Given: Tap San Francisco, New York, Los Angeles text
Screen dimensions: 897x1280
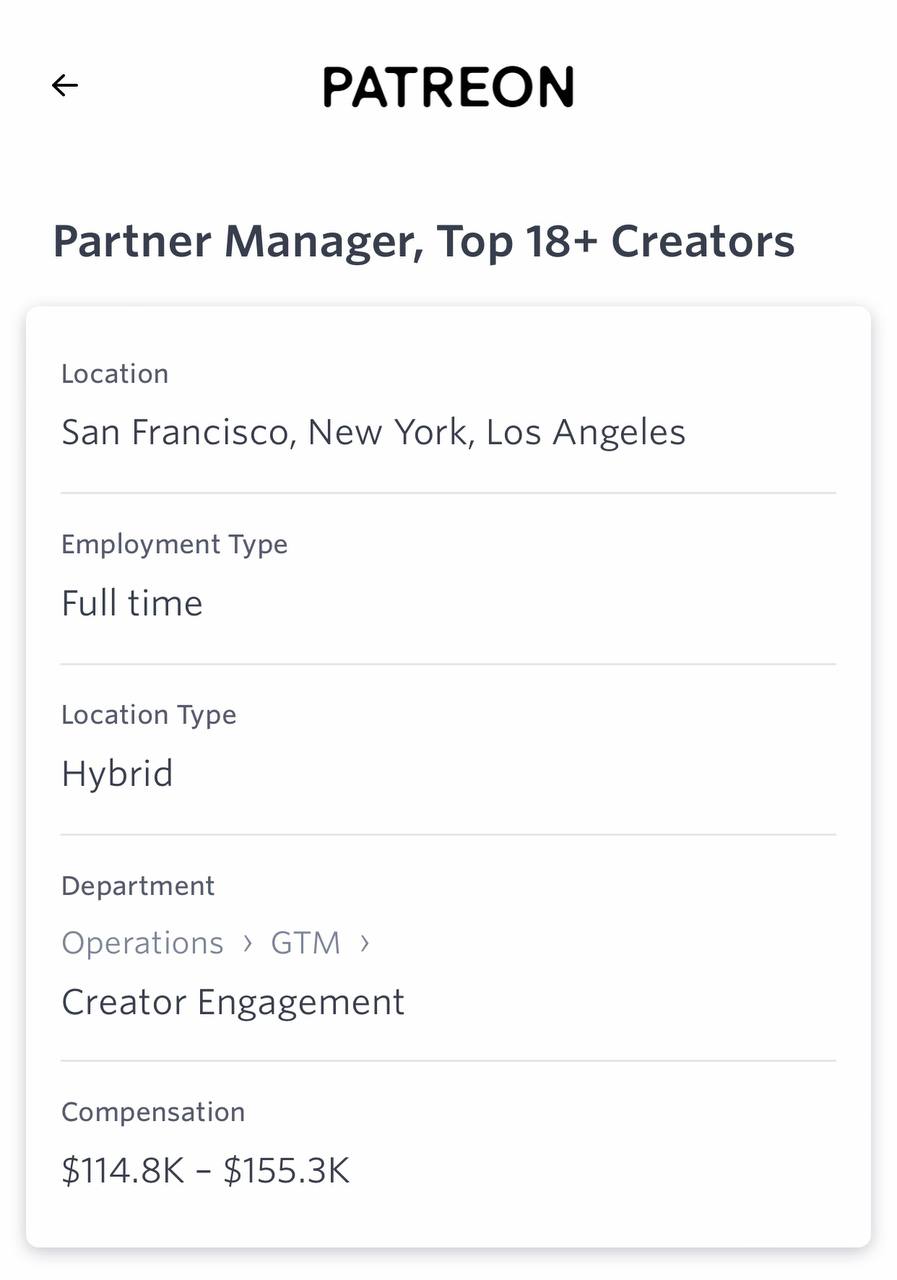Looking at the screenshot, I should (373, 432).
